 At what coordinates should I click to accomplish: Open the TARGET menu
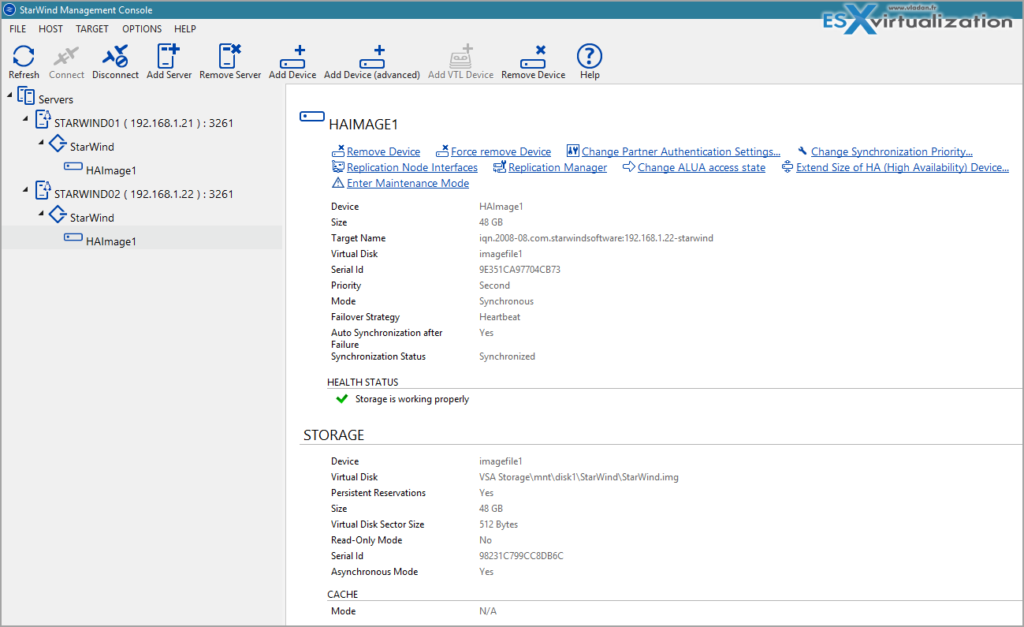coord(92,28)
